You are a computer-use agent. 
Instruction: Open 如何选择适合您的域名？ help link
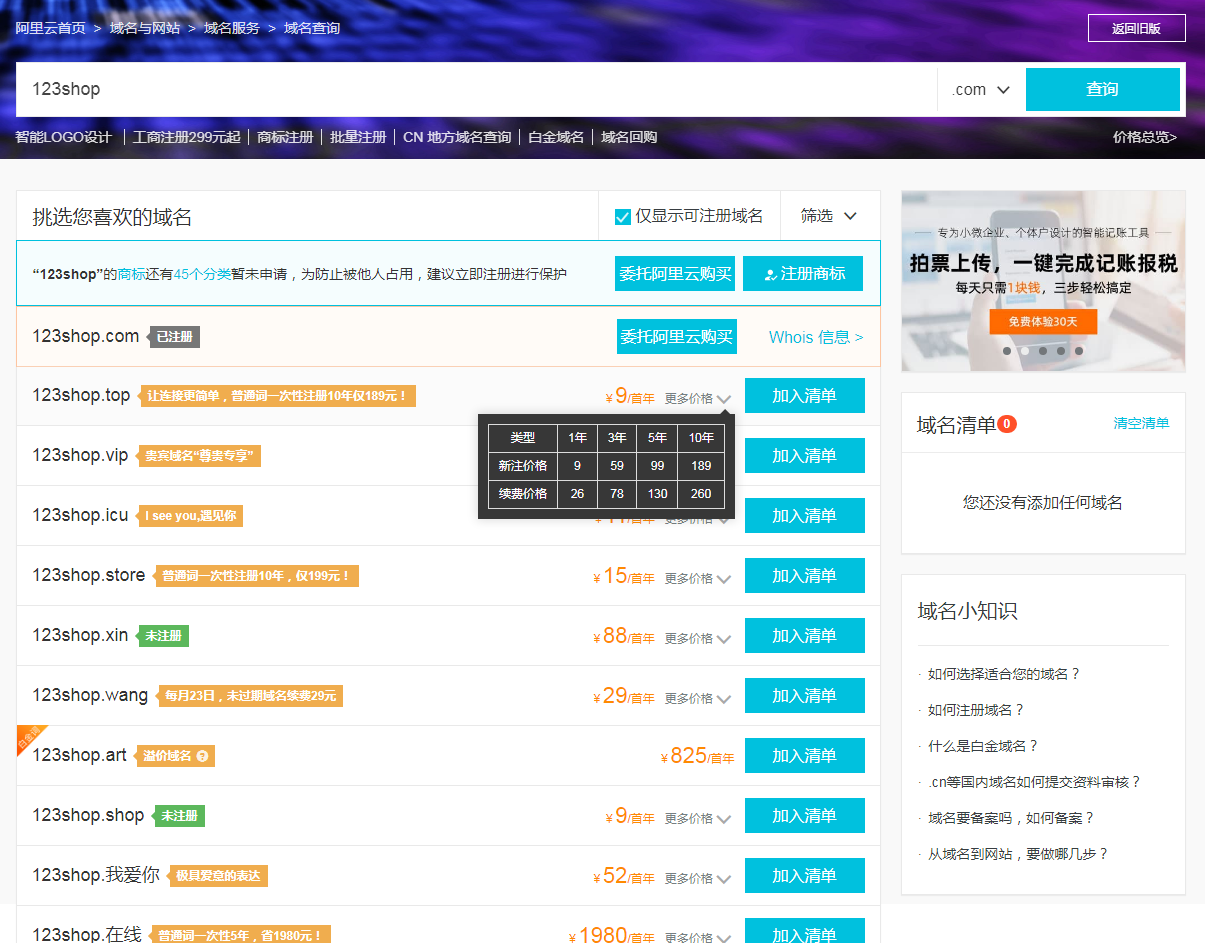[1004, 674]
